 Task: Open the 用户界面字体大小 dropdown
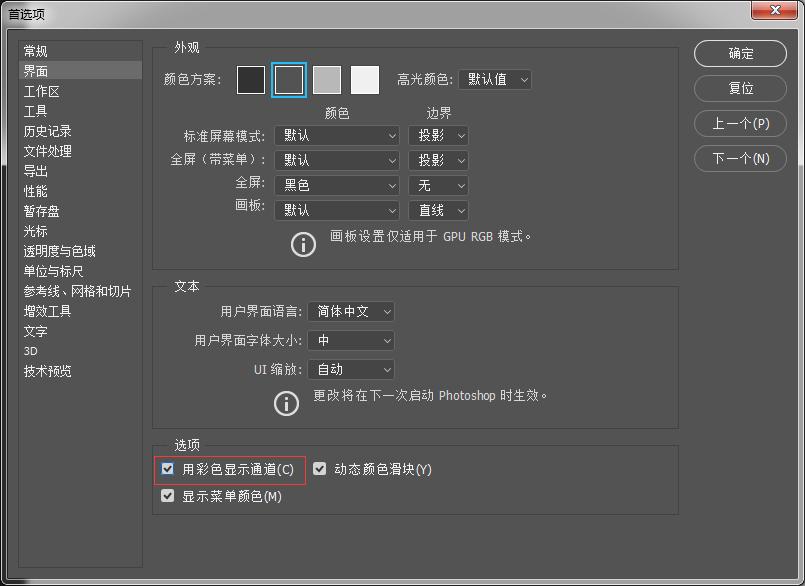pos(351,340)
